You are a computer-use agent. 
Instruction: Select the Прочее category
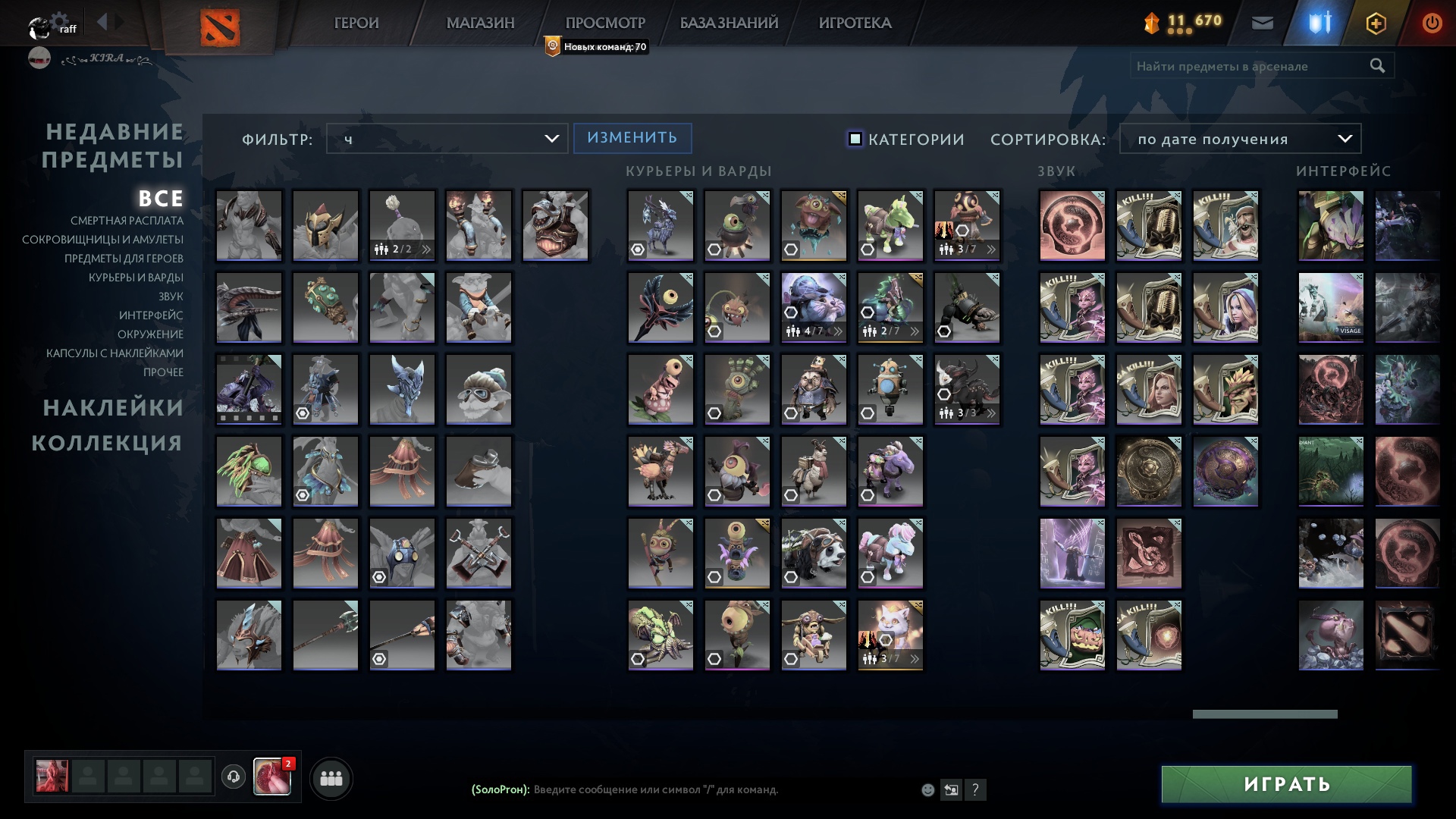163,372
